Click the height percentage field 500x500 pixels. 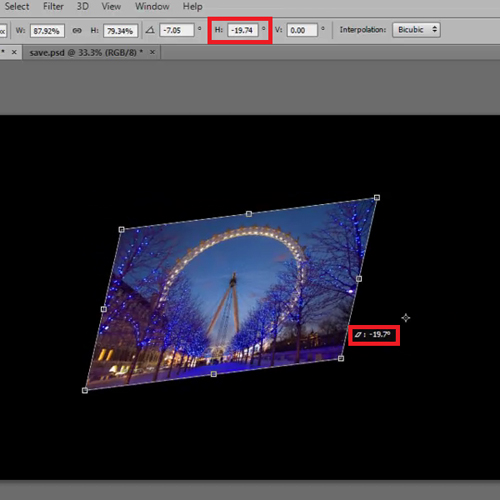pos(120,31)
